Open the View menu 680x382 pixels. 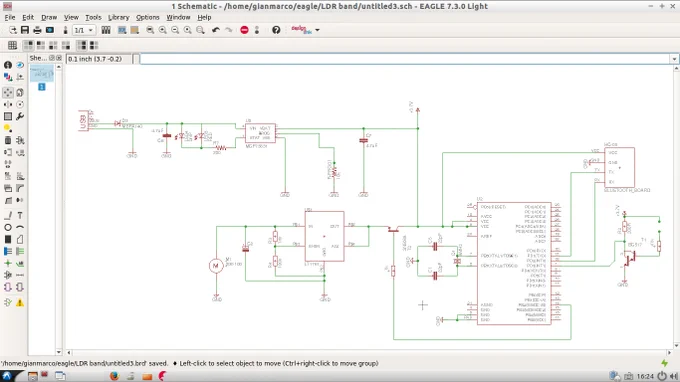pos(71,17)
